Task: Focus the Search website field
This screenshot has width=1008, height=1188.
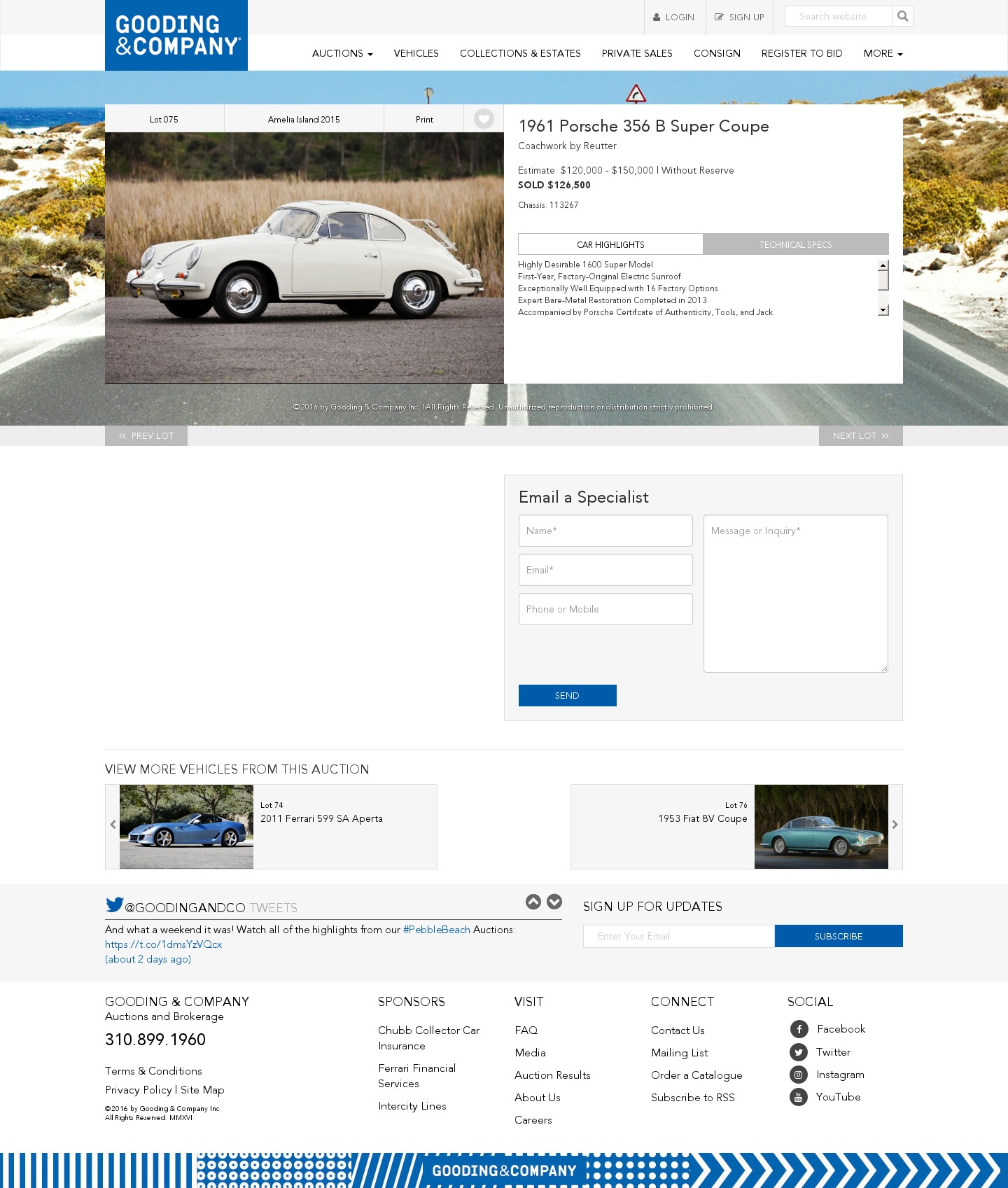Action: tap(839, 16)
